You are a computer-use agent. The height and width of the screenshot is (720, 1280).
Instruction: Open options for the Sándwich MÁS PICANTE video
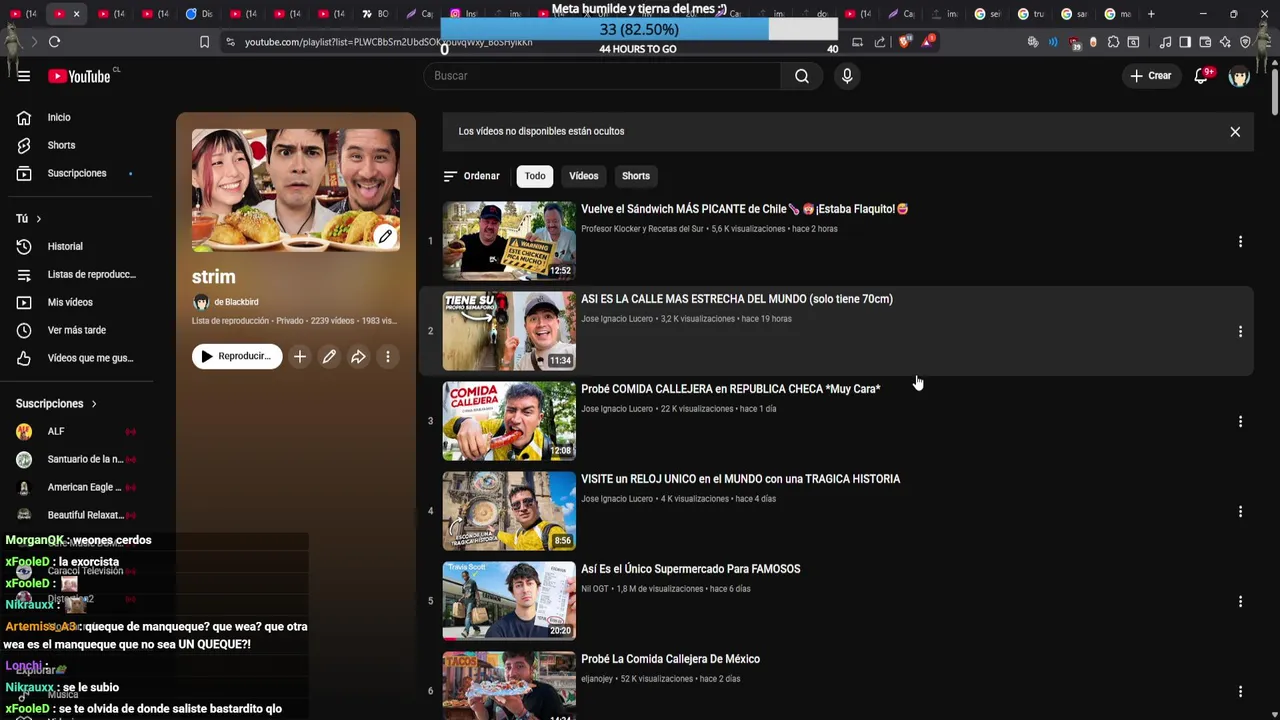(x=1240, y=241)
